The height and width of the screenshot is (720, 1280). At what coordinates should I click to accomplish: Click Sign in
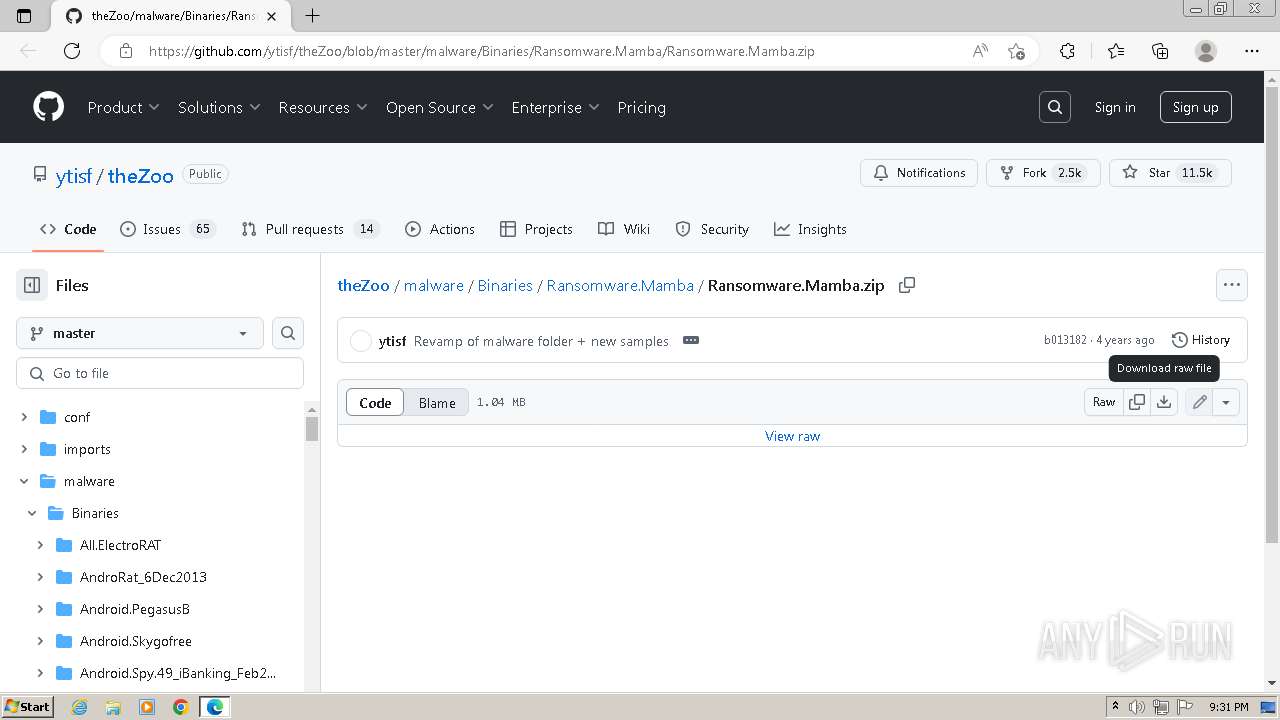tap(1115, 107)
